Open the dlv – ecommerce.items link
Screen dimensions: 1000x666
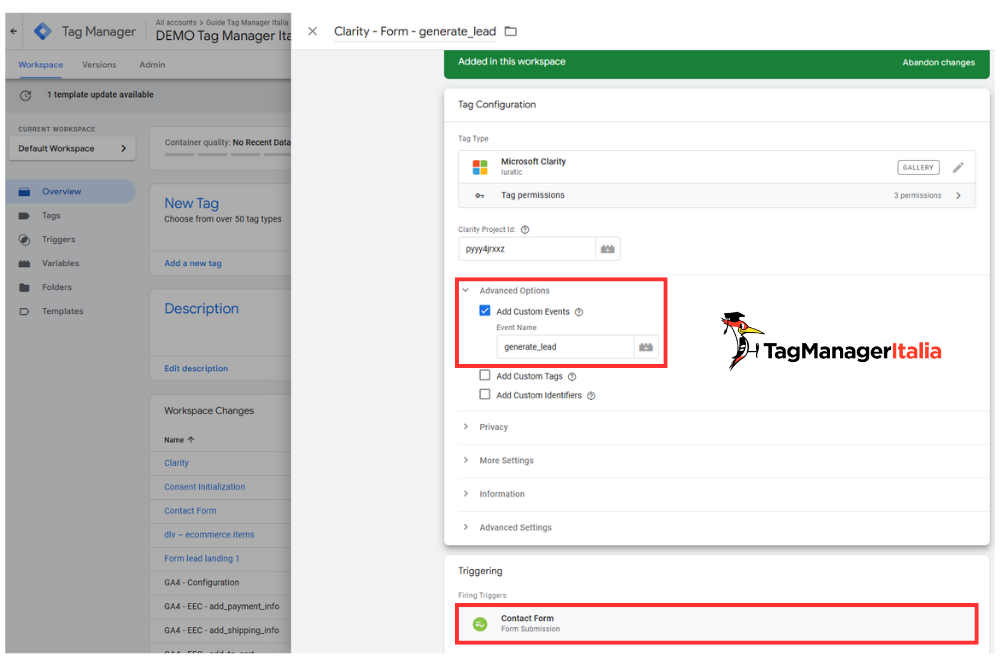209,535
